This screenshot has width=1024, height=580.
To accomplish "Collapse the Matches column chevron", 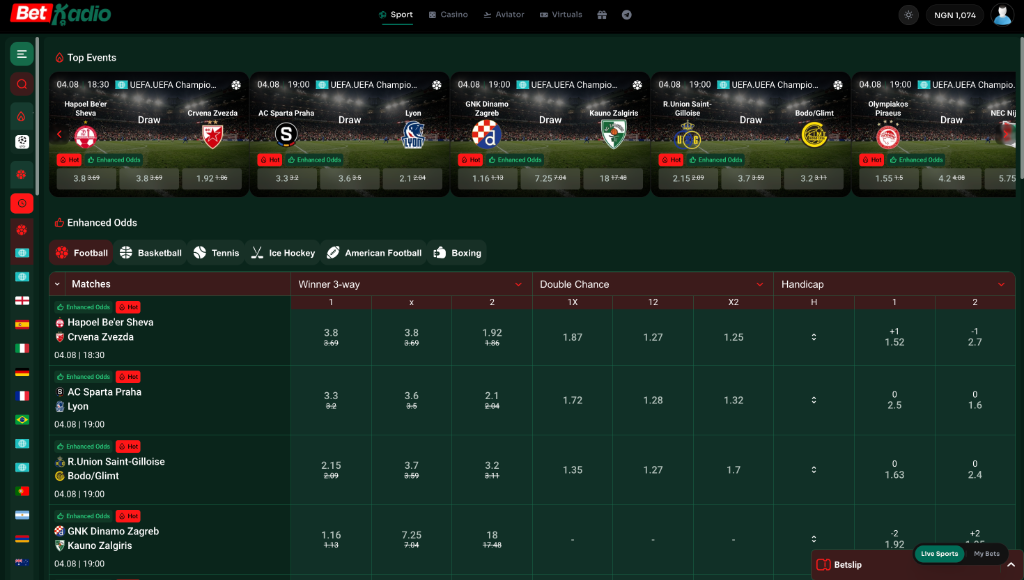I will tap(57, 284).
